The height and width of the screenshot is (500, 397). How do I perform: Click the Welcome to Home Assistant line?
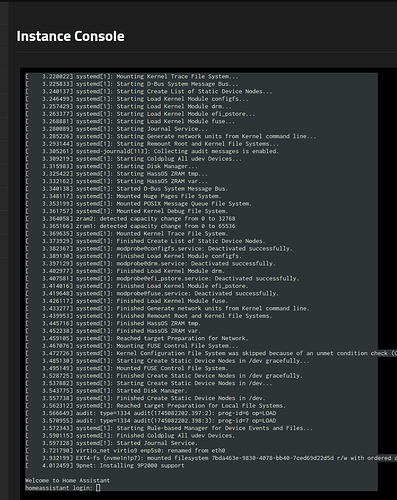[x=67, y=480]
